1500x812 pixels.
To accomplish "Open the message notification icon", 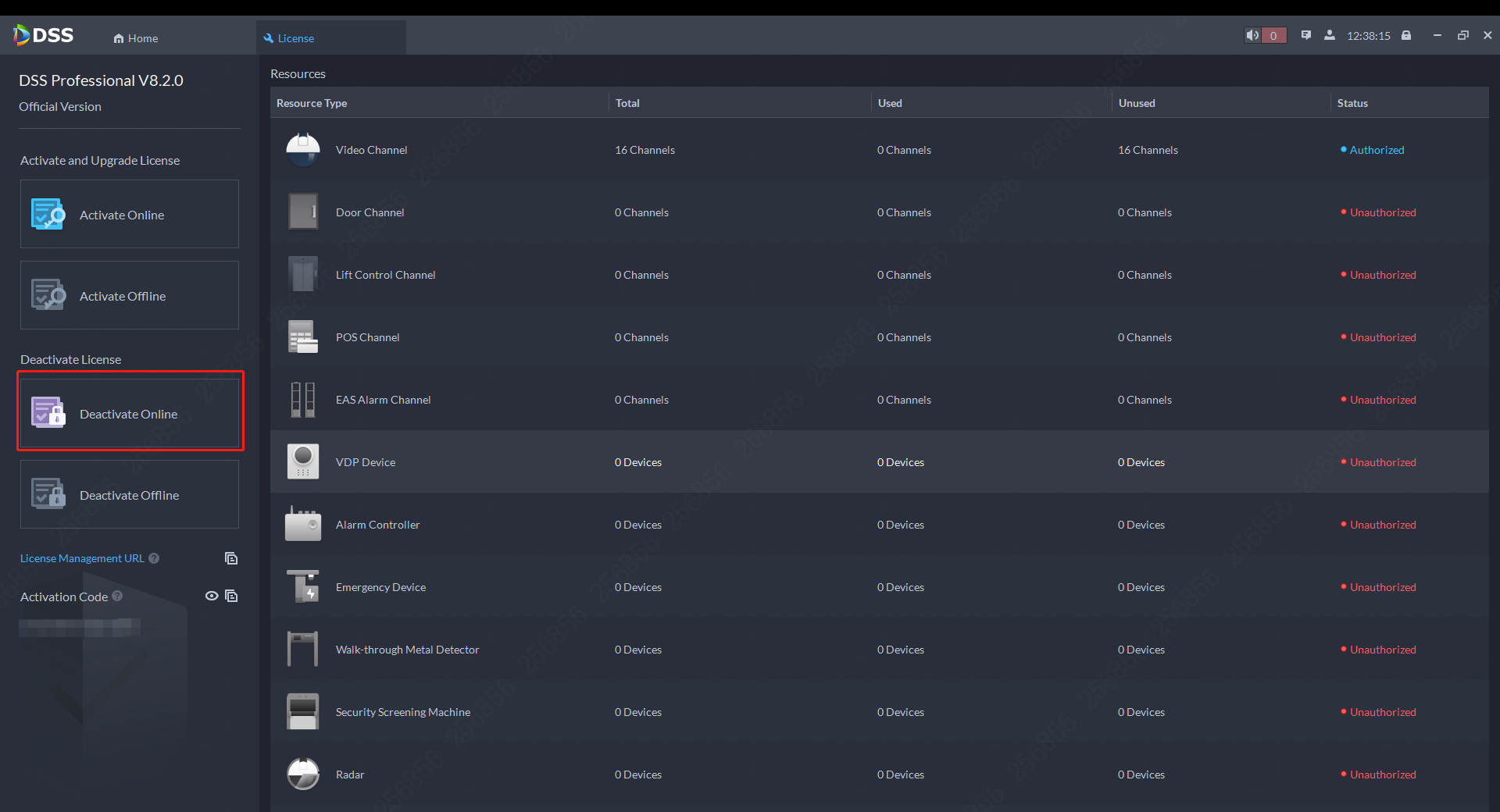I will pos(1305,35).
